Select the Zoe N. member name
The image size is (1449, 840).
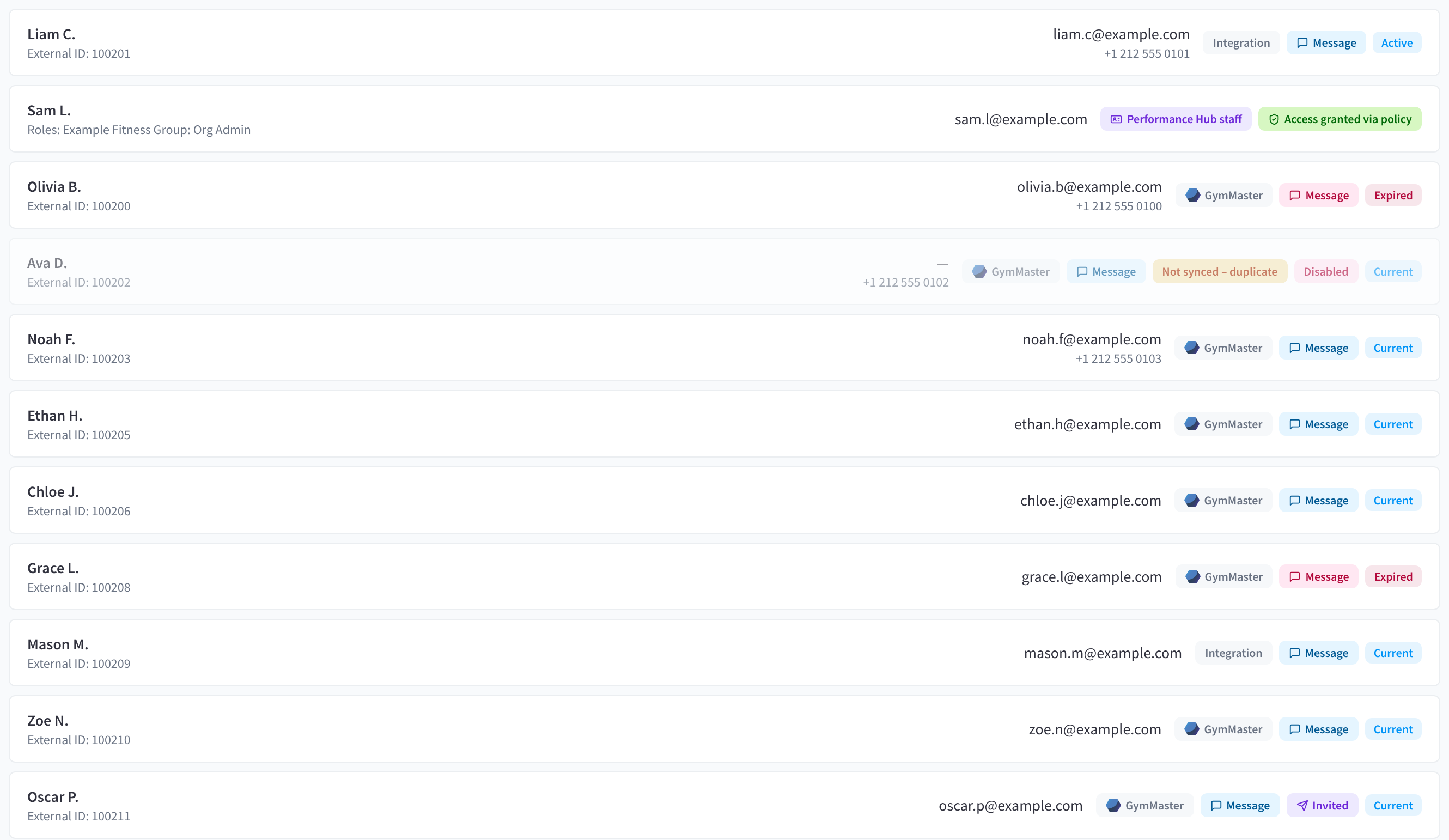(x=48, y=721)
